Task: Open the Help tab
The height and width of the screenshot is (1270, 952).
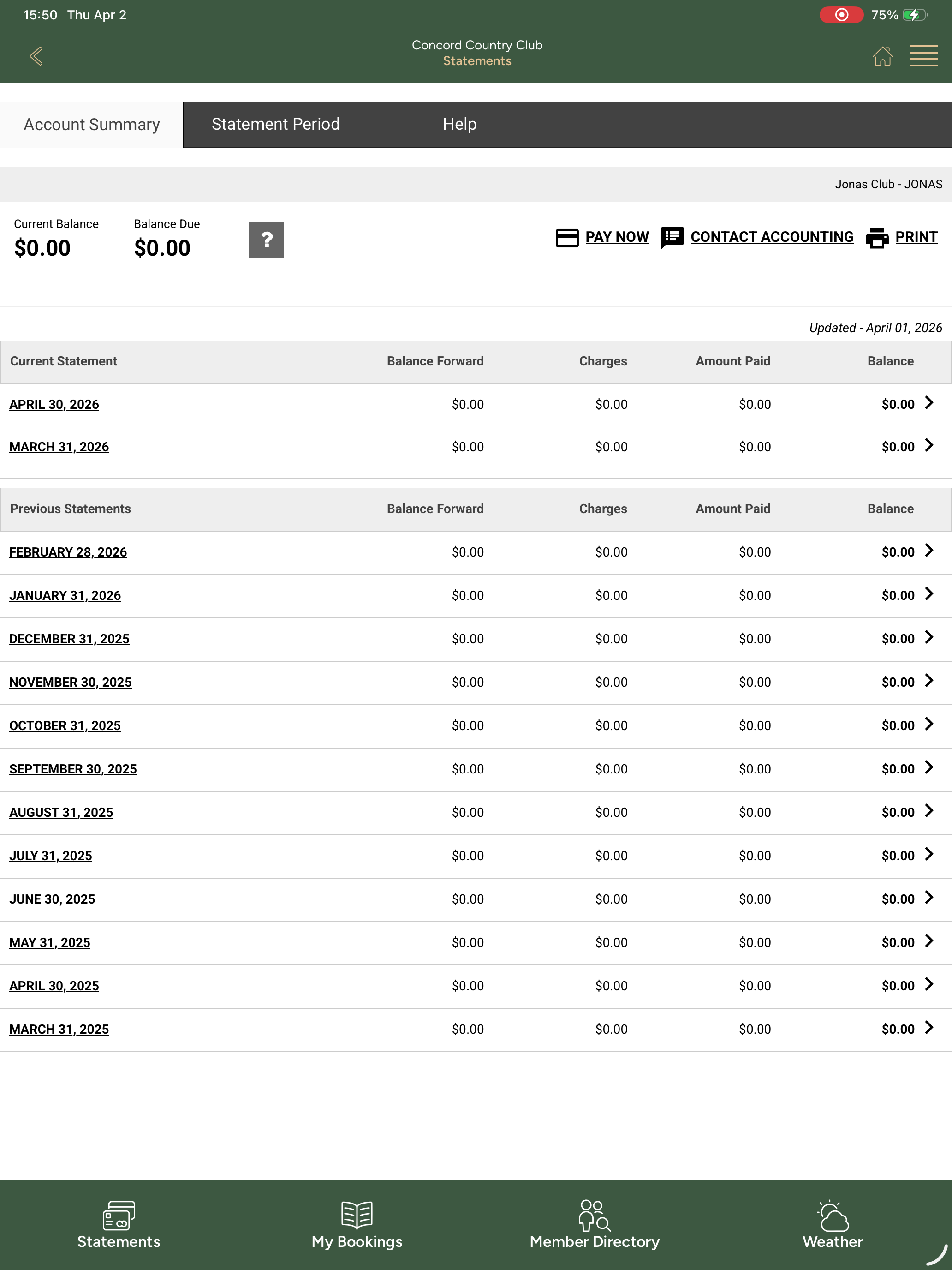Action: 460,124
